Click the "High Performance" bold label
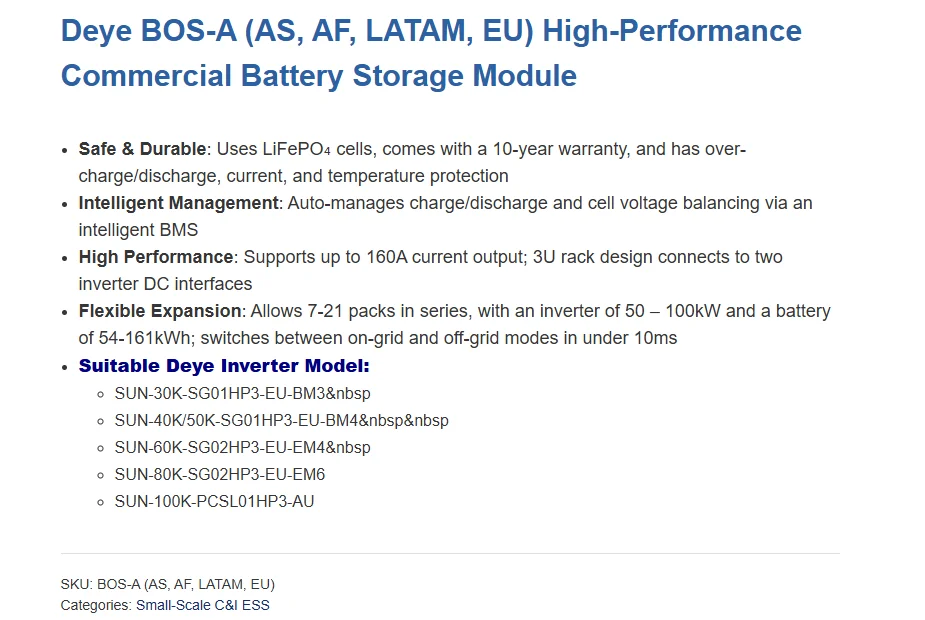This screenshot has width=925, height=620. pyautogui.click(x=155, y=257)
